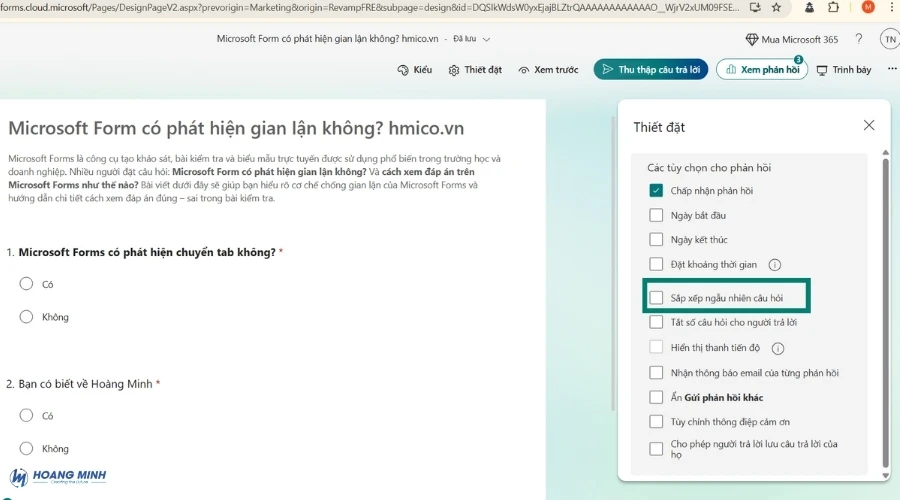Screen dimensions: 900x500
Task: Check Tắt số câu hỏi cho người trả lời
Action: coord(656,322)
